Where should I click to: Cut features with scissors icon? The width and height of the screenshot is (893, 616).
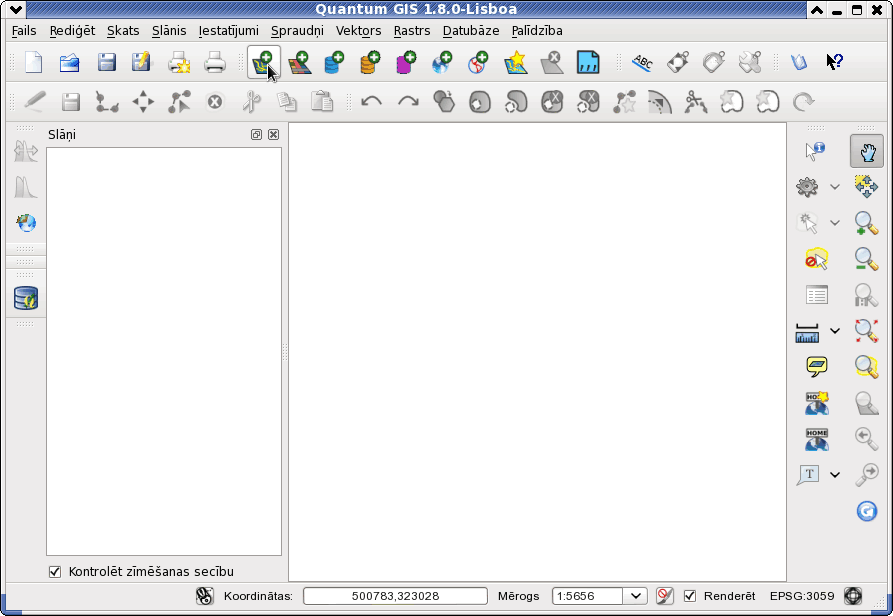(251, 102)
